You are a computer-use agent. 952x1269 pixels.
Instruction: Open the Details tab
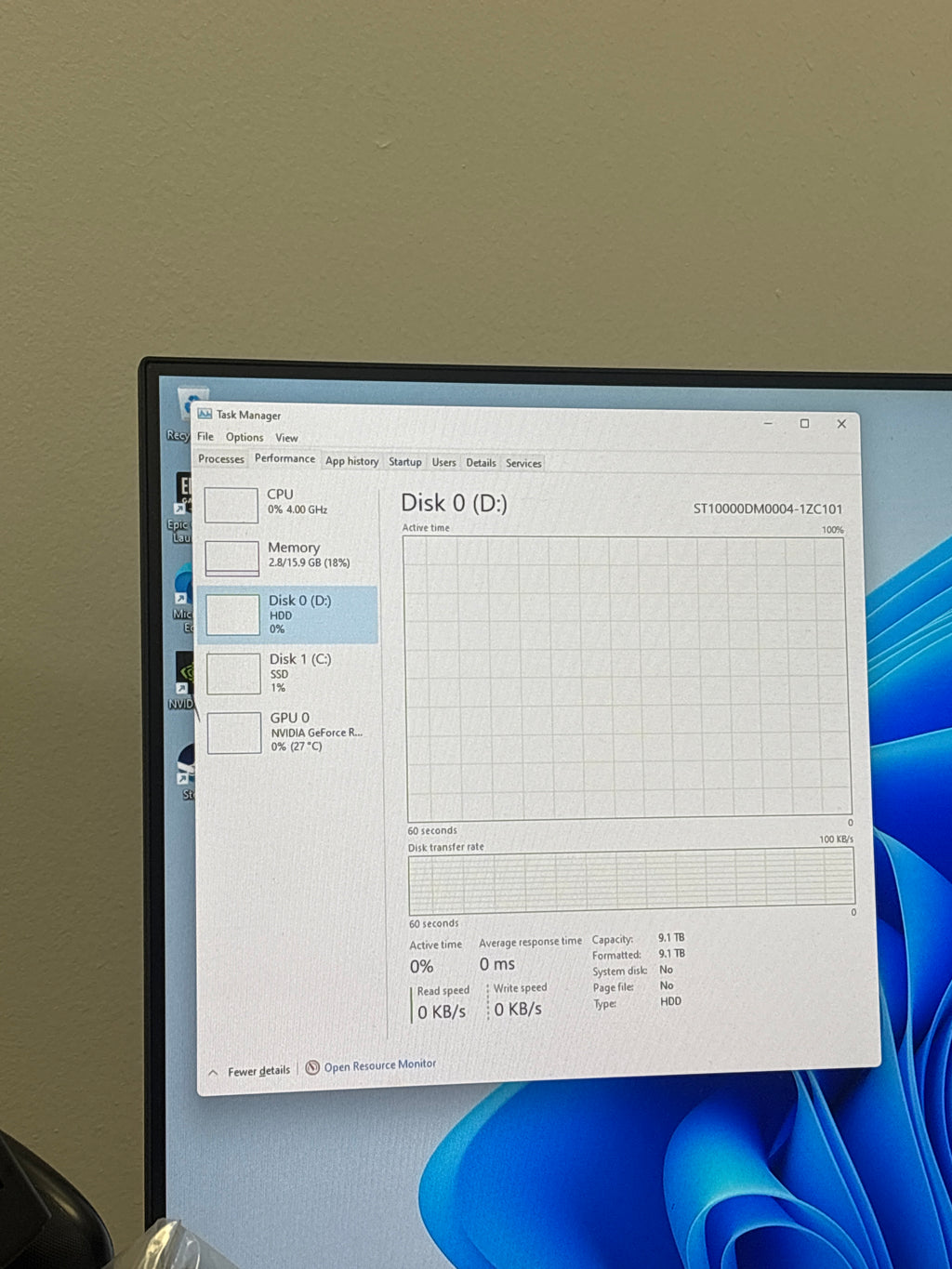481,463
